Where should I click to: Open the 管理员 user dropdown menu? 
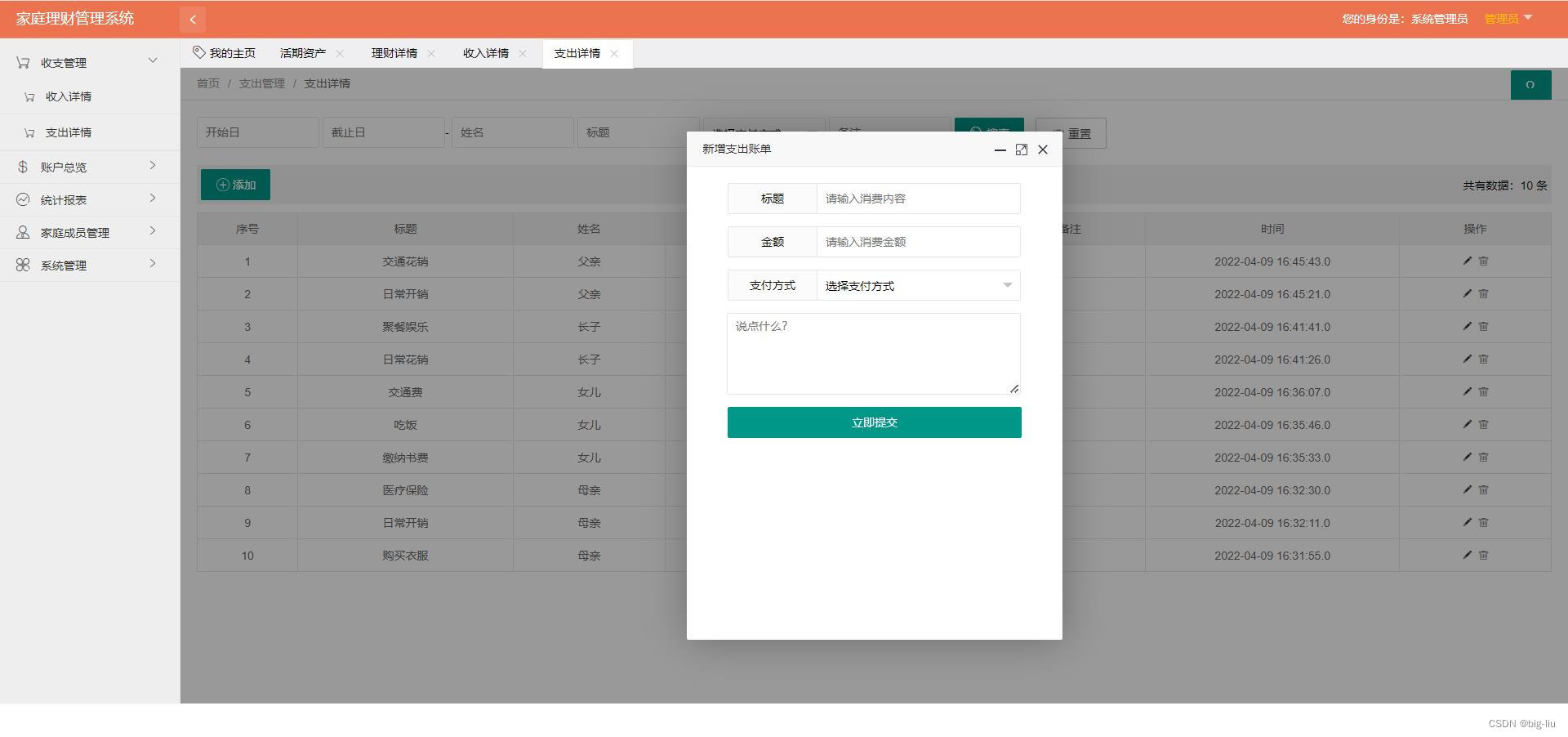point(1508,19)
